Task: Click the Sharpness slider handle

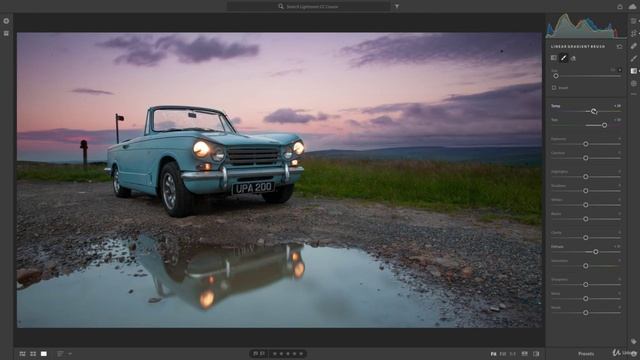Action: pyautogui.click(x=586, y=284)
